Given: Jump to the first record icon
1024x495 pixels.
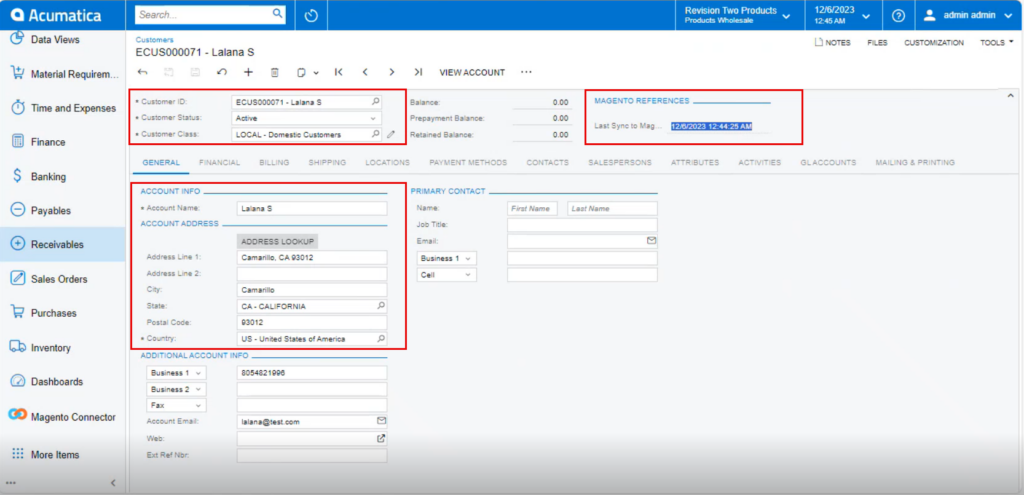Looking at the screenshot, I should coord(338,72).
